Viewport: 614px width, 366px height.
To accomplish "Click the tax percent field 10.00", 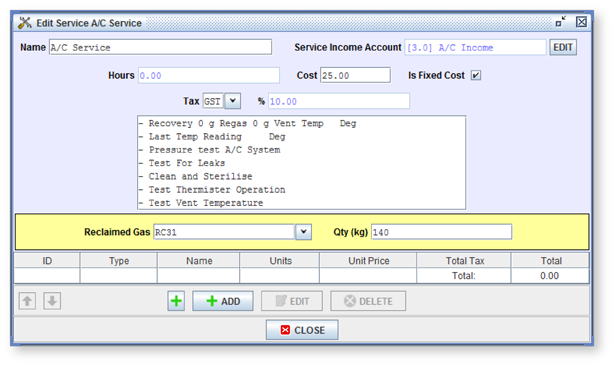I will tap(339, 101).
